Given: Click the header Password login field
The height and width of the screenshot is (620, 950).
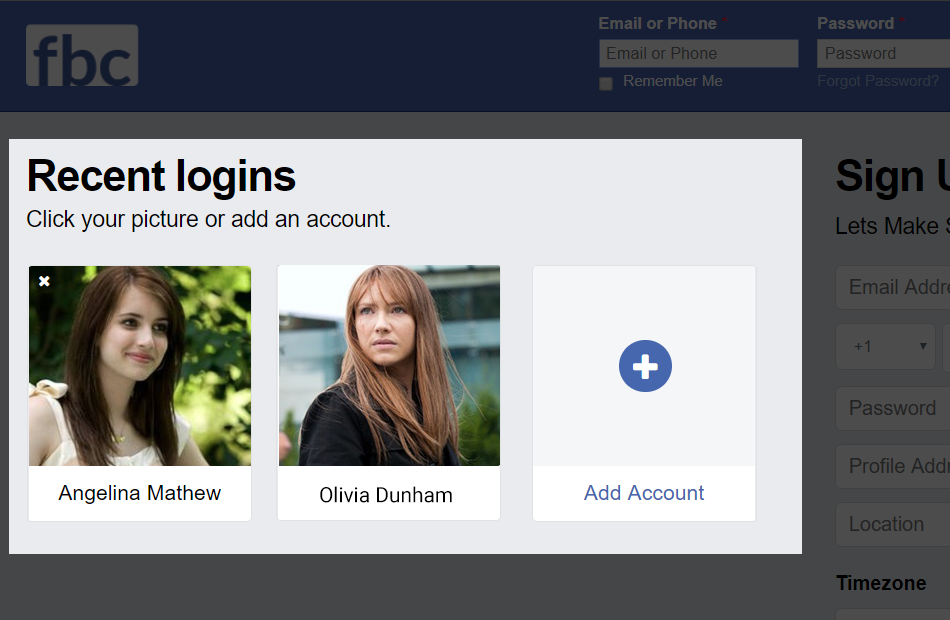Looking at the screenshot, I should point(882,54).
